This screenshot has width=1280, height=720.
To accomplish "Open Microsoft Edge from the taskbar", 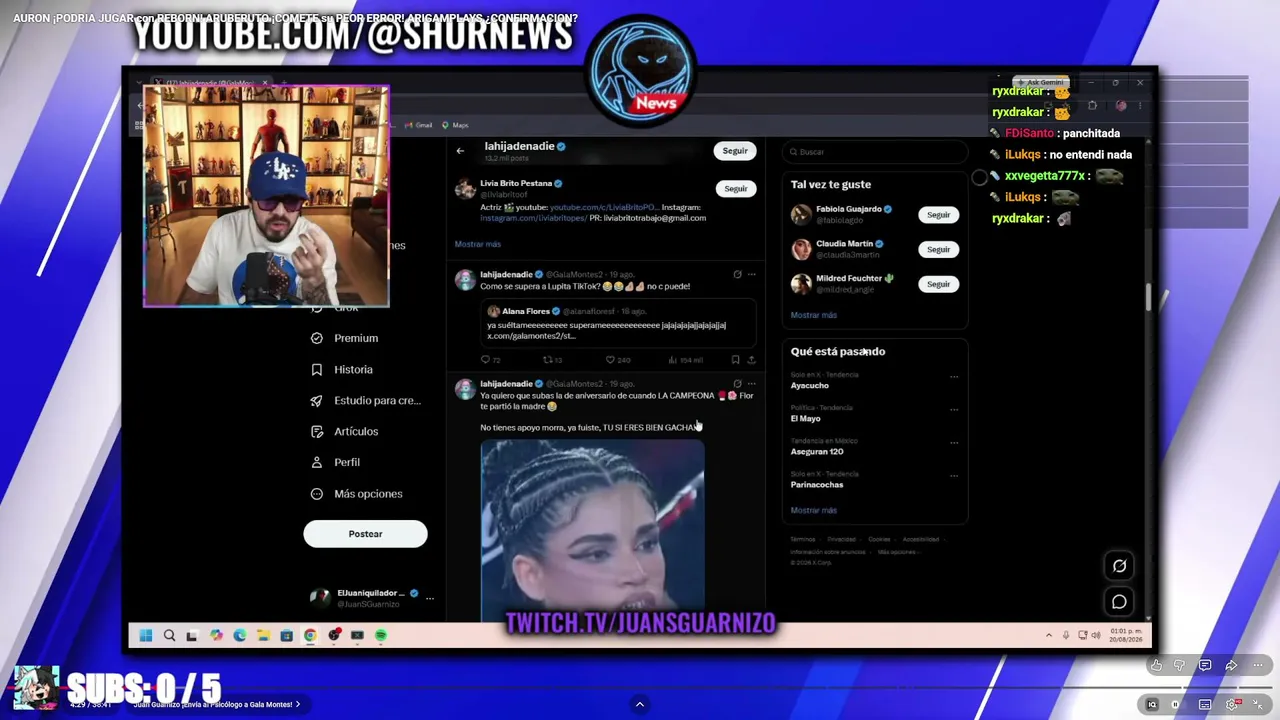I will click(240, 635).
